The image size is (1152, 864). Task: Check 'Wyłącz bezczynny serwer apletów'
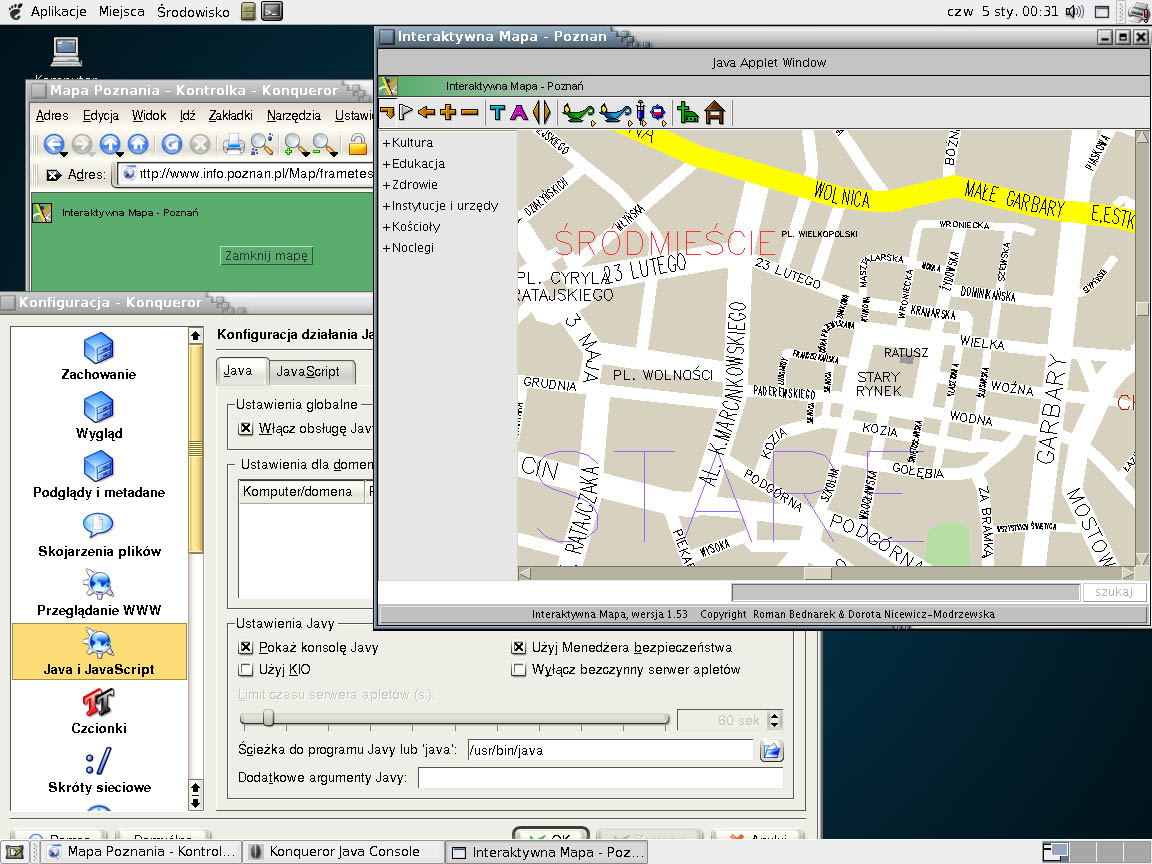[519, 669]
